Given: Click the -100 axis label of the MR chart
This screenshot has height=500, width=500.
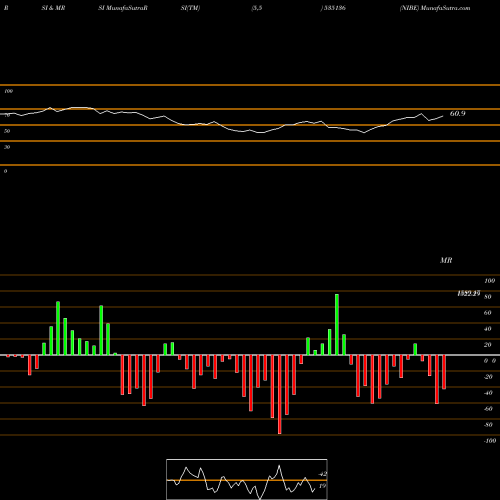Looking at the screenshot, I should click(x=490, y=441).
